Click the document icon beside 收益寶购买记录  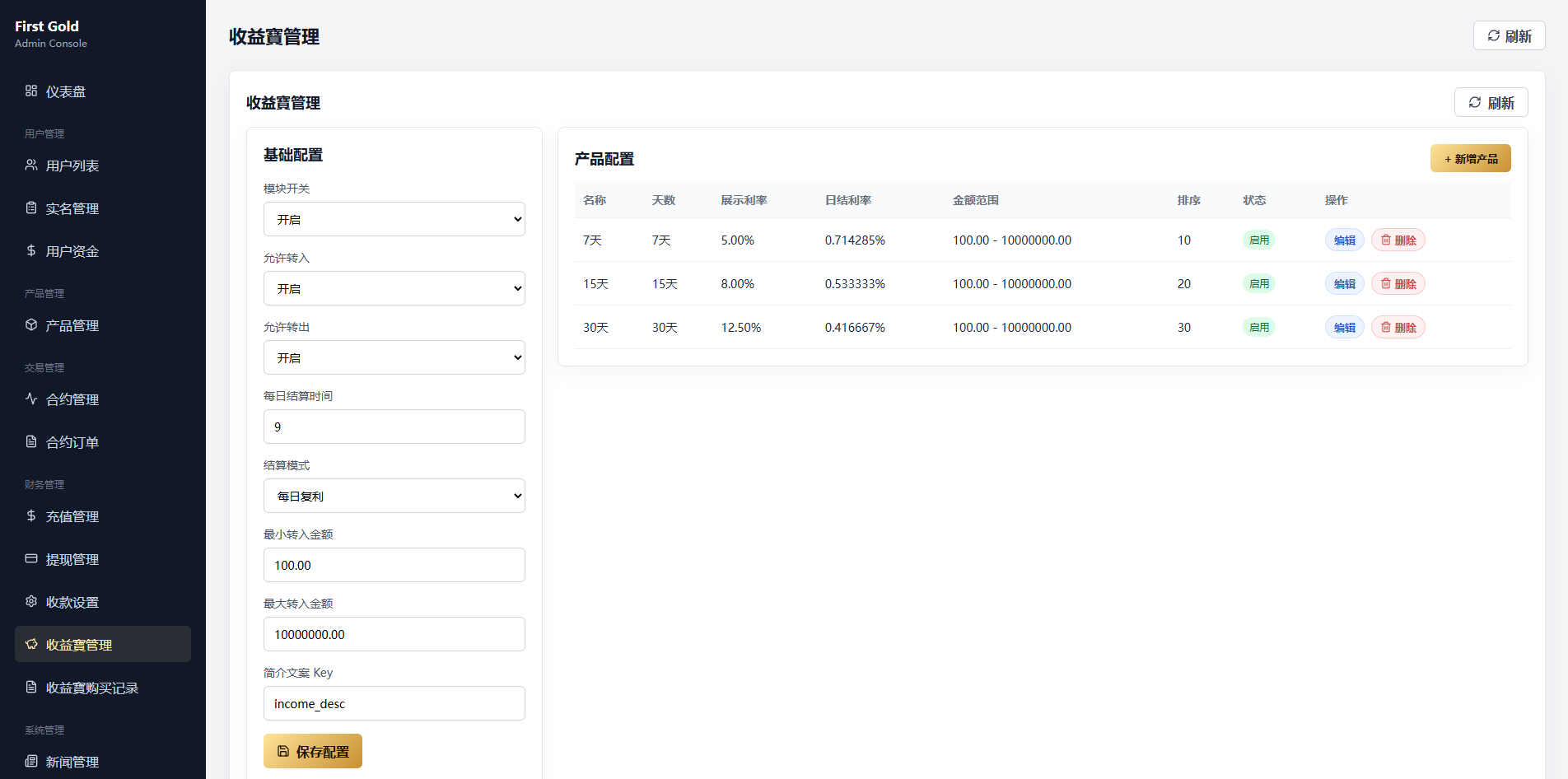tap(31, 687)
